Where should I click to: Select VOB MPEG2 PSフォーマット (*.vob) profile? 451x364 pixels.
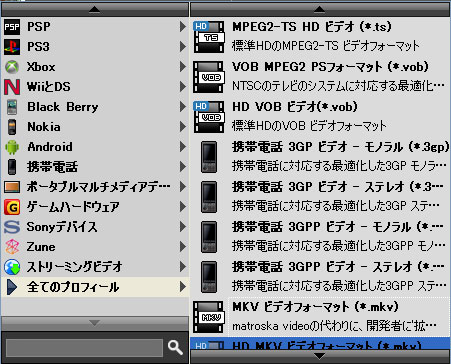[320, 77]
